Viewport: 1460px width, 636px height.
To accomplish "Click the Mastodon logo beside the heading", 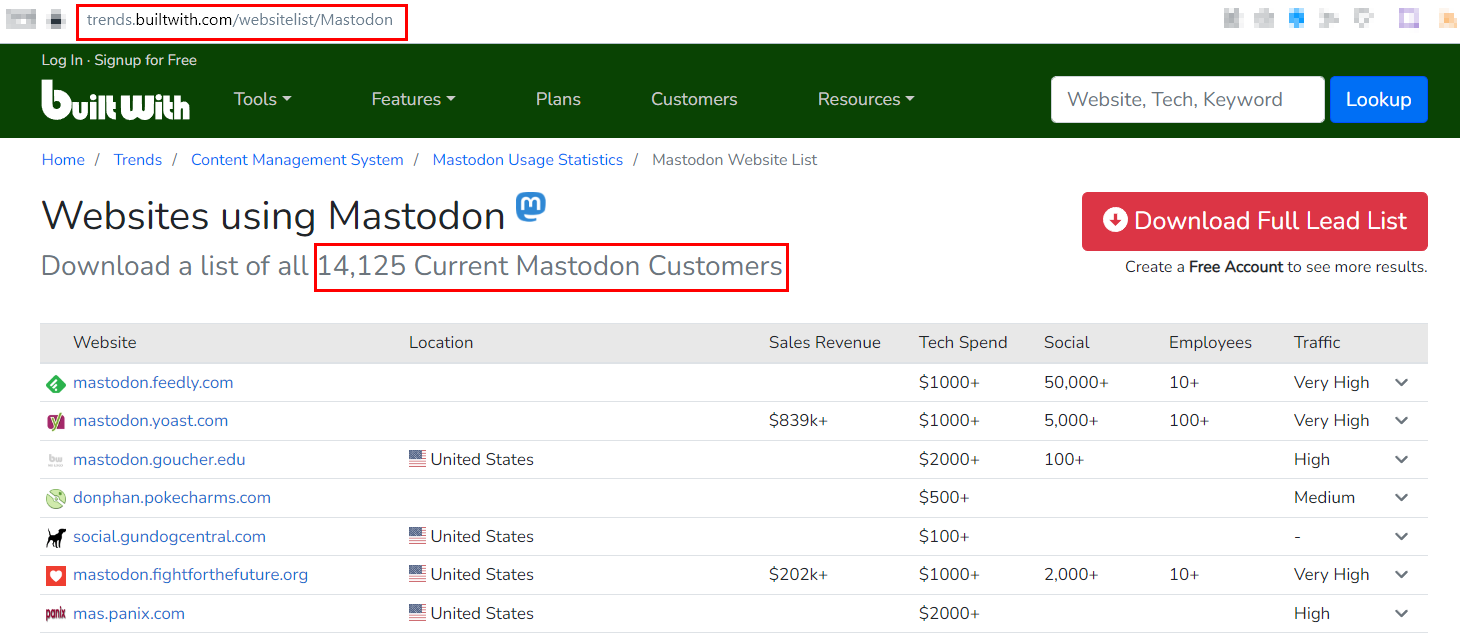I will (x=531, y=207).
